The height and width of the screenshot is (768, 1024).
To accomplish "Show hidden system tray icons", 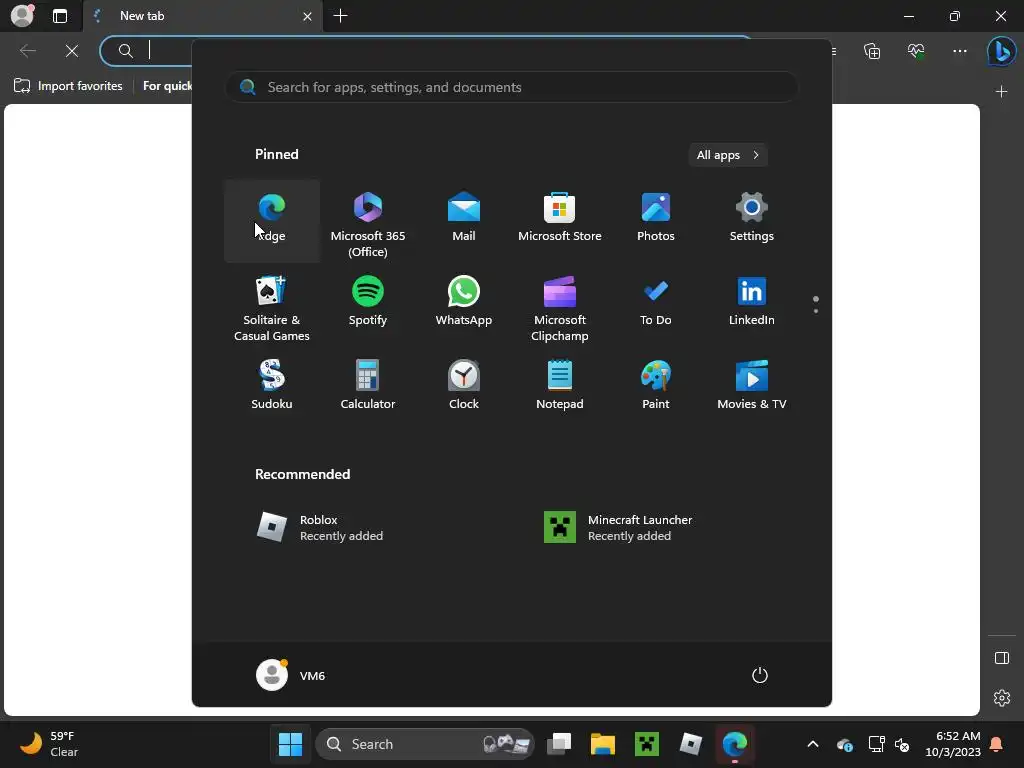I will click(813, 743).
